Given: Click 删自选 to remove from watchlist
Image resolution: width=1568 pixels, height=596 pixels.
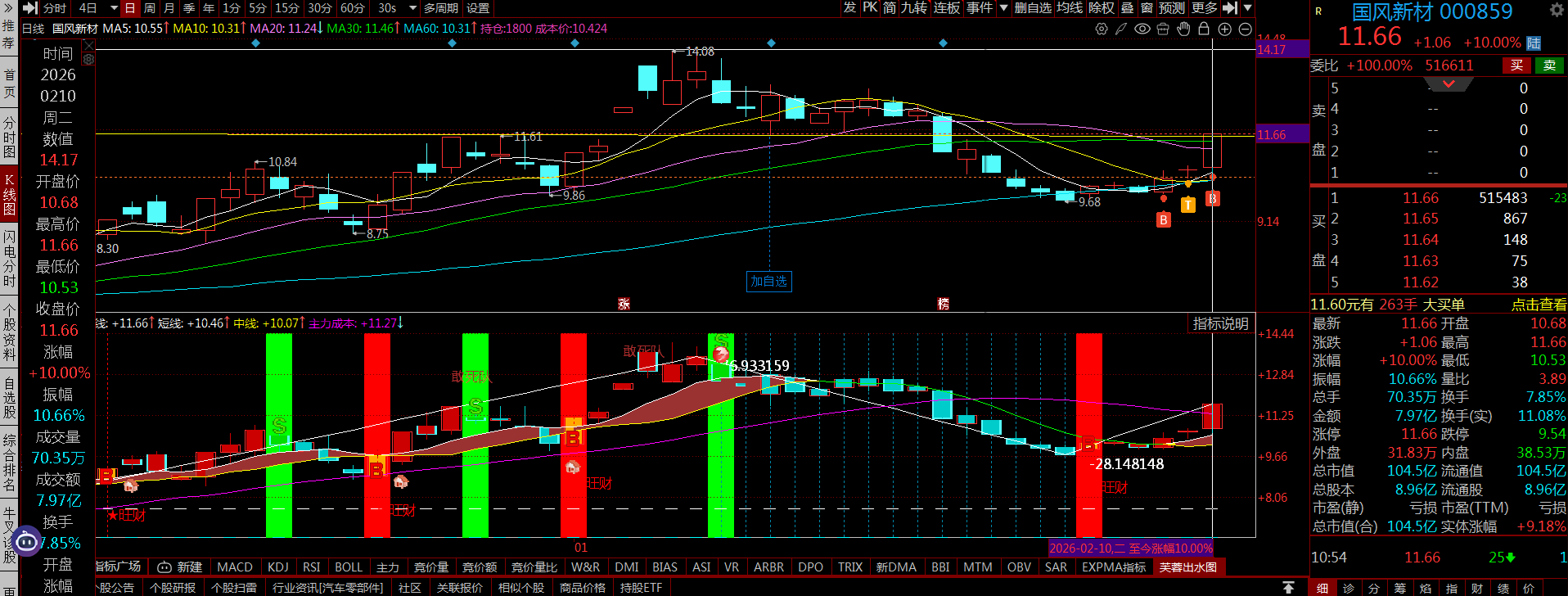Looking at the screenshot, I should pos(1033,8).
